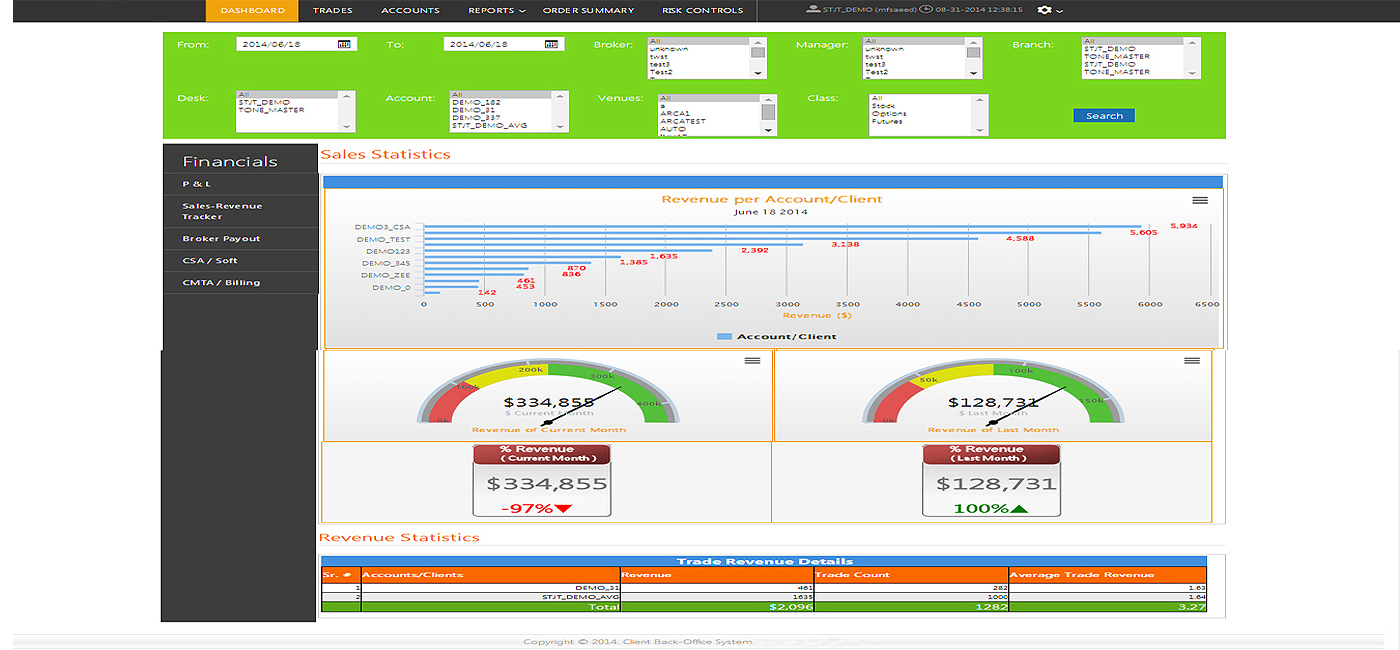1400x650 pixels.
Task: Click the DEMO_31 row in revenue table
Action: click(x=764, y=587)
